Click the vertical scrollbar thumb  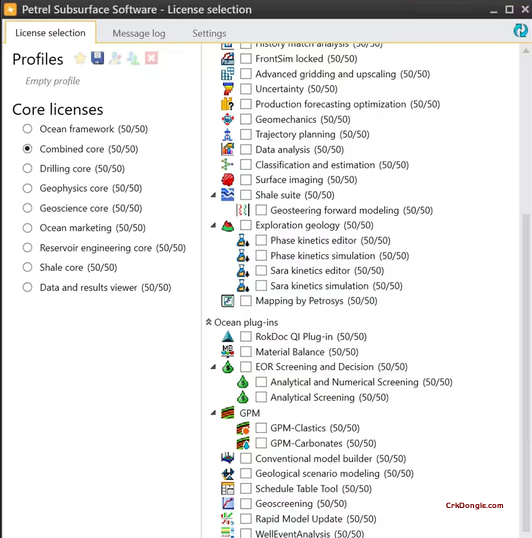tap(526, 372)
